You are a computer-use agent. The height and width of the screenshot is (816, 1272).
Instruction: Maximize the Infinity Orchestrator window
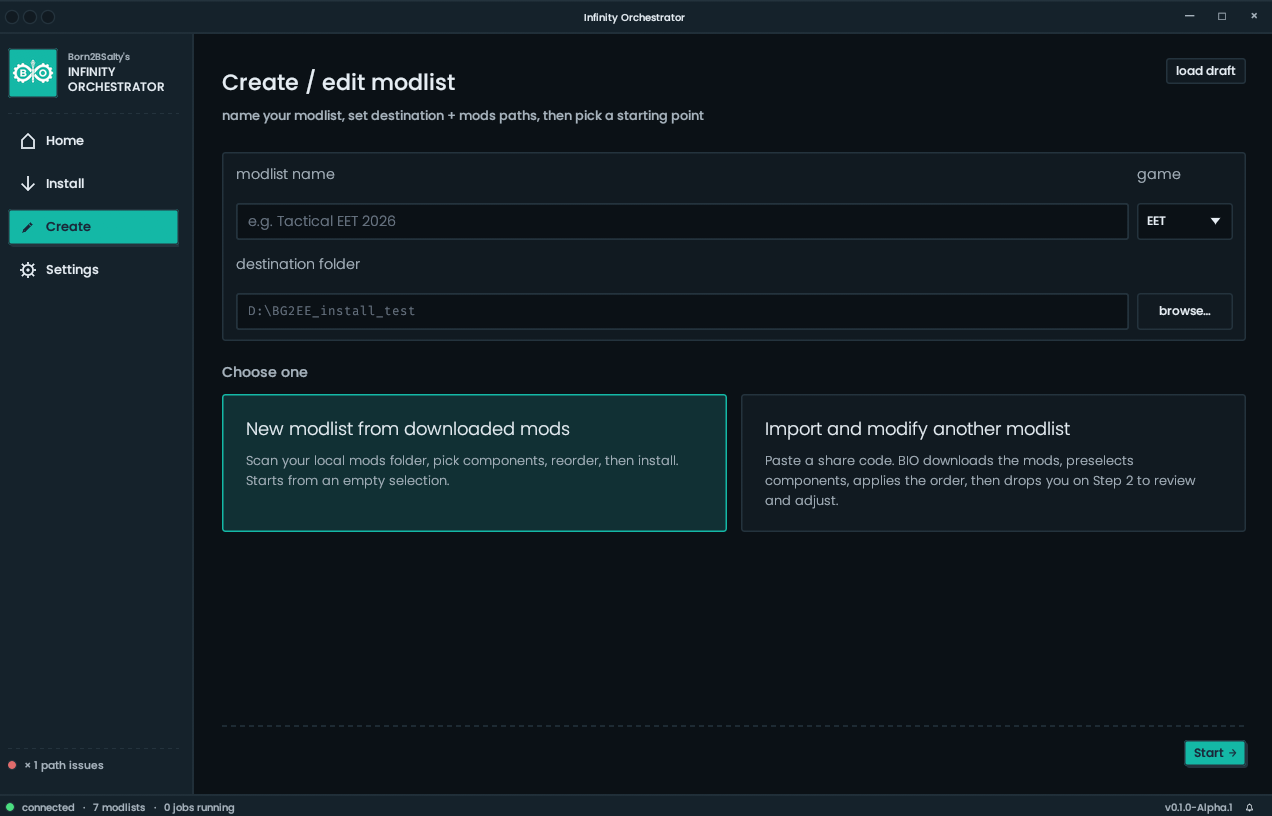[x=1222, y=16]
